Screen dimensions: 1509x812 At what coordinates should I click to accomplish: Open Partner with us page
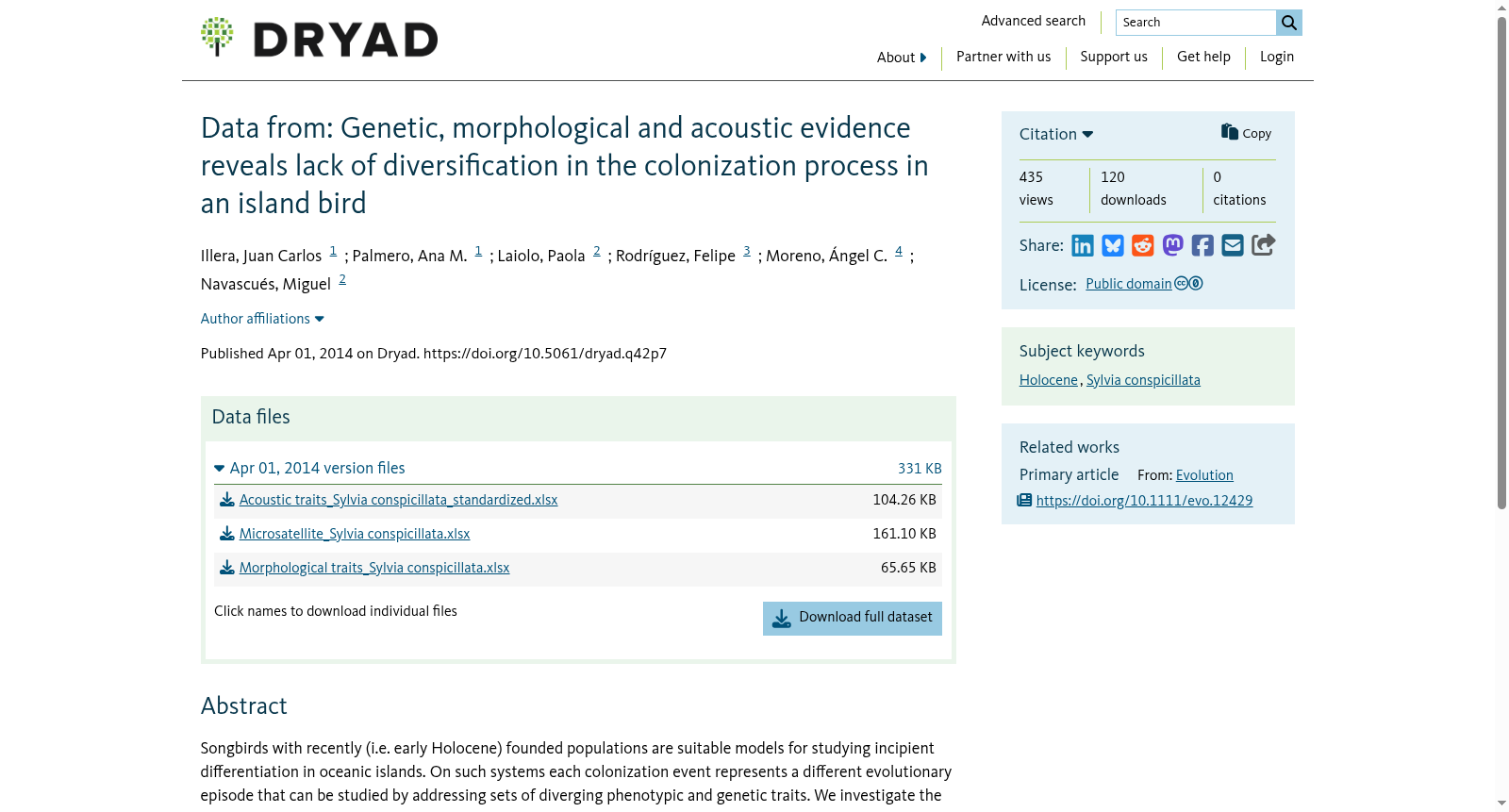coord(1003,57)
